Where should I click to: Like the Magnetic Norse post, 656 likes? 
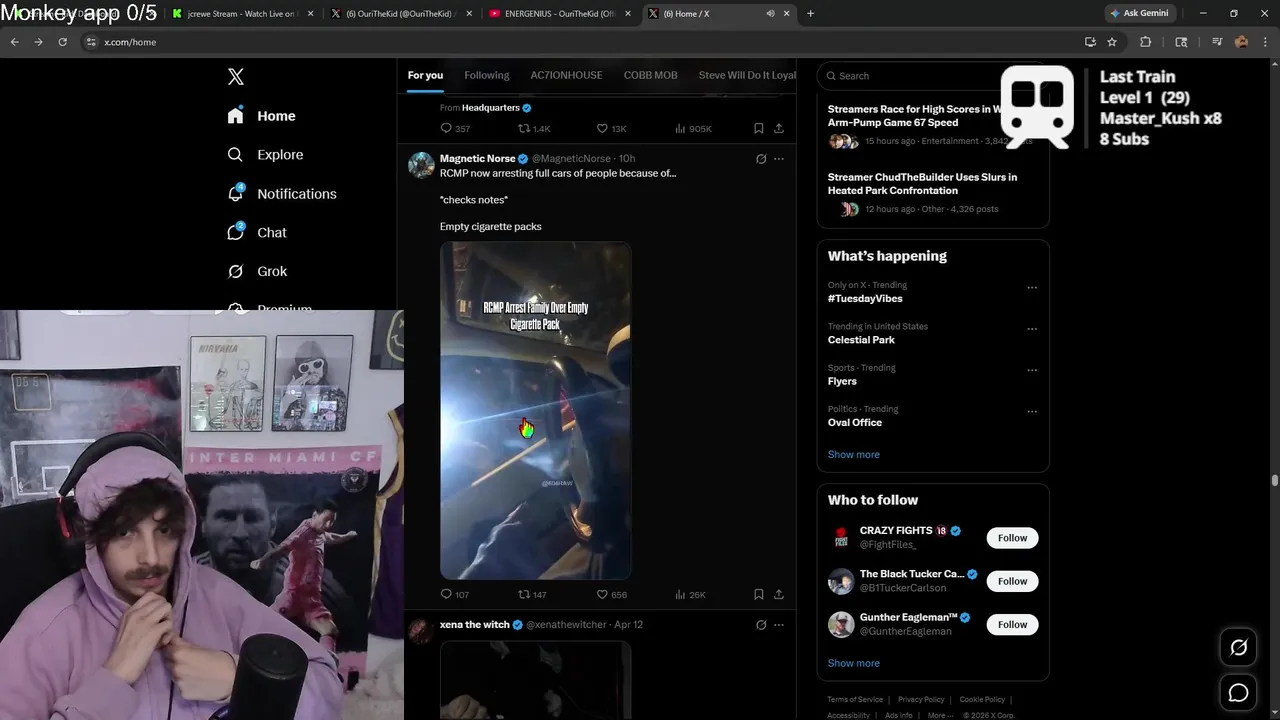click(611, 594)
